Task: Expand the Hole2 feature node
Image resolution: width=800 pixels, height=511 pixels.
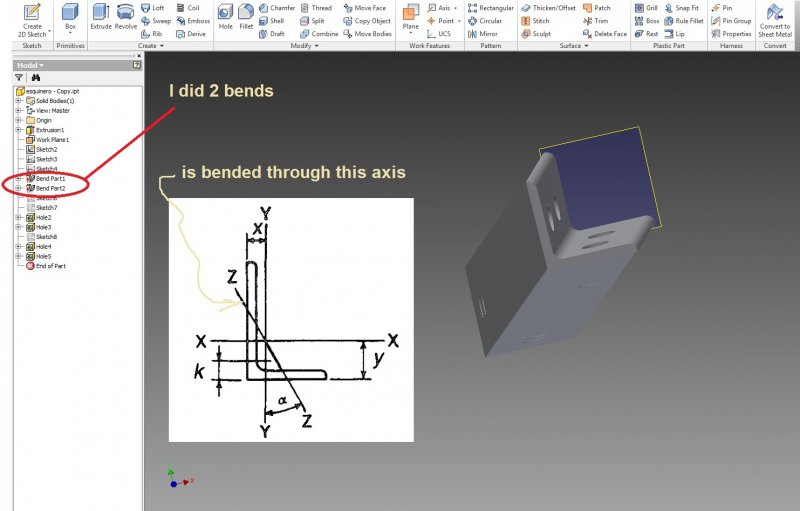Action: [x=18, y=217]
